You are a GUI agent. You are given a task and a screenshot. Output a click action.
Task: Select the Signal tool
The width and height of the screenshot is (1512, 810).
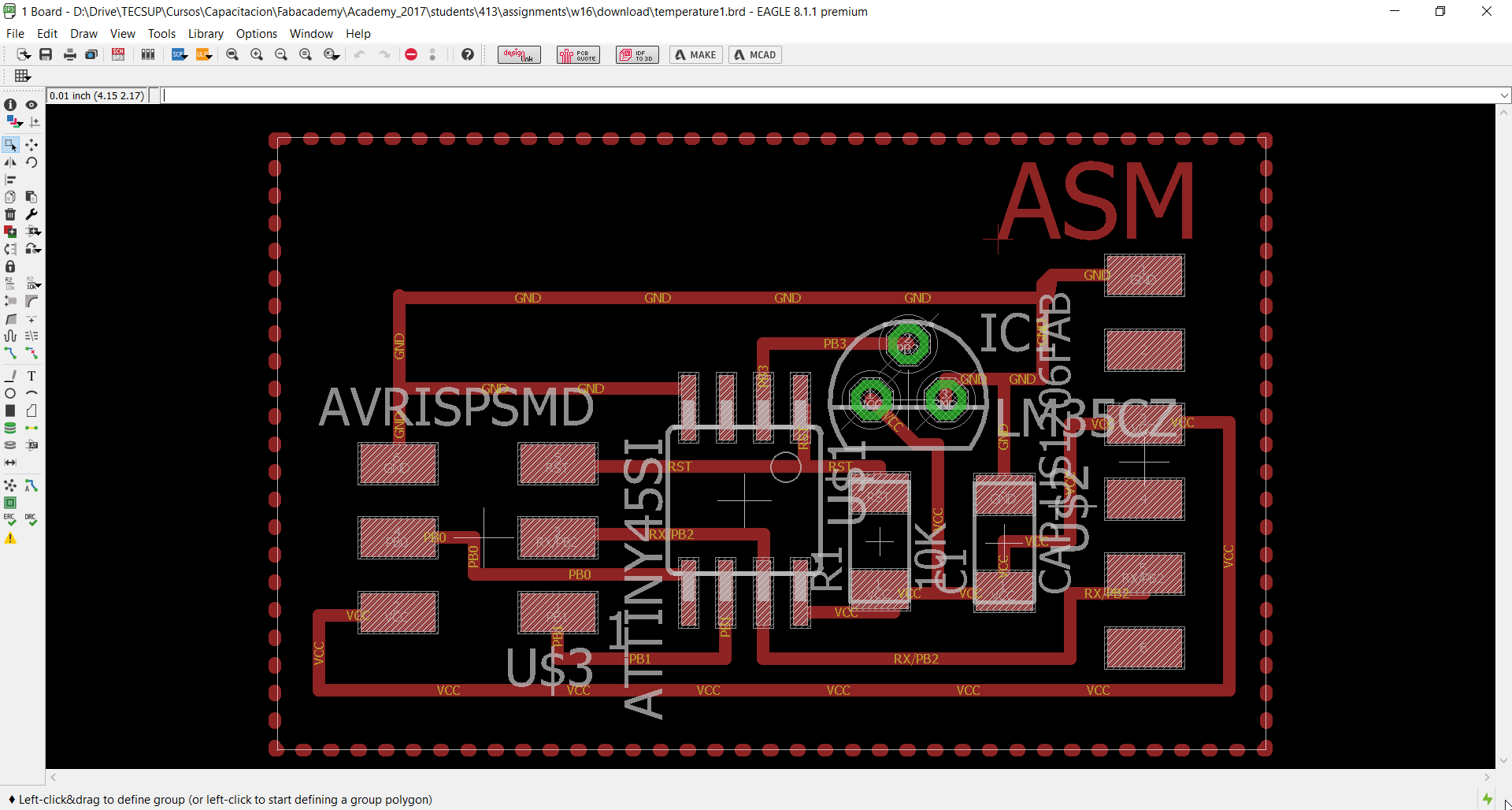pos(31,428)
